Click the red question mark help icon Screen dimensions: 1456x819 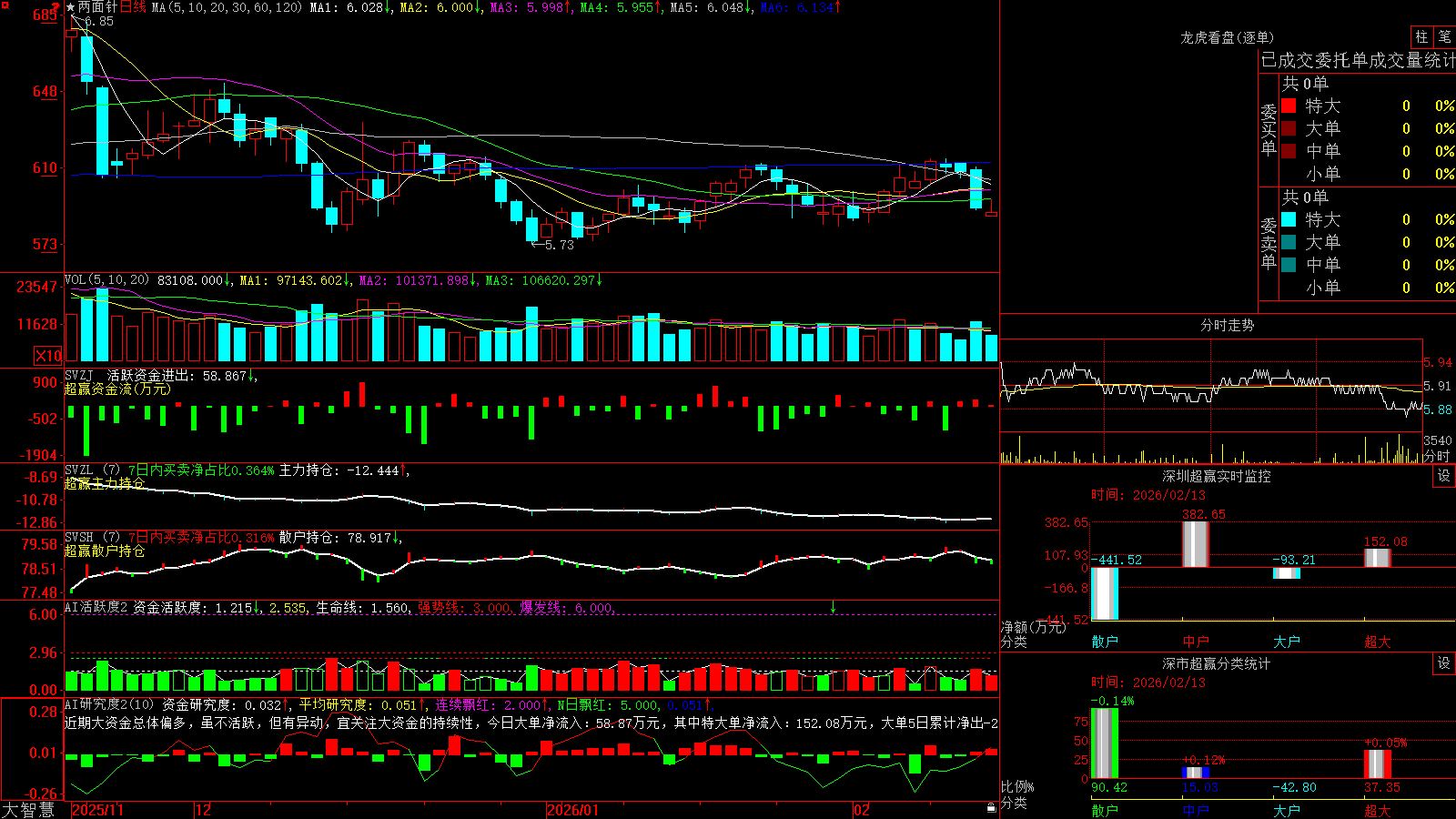click(x=57, y=7)
